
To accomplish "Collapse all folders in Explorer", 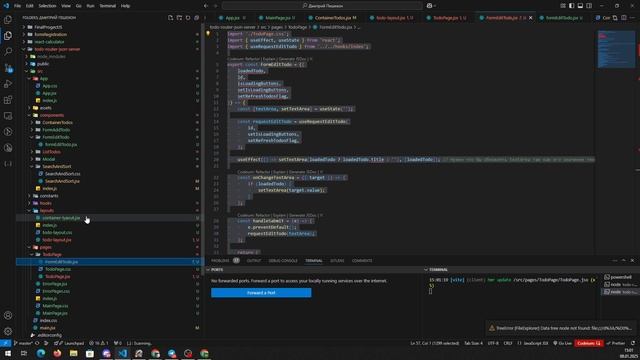I will 196,18.
